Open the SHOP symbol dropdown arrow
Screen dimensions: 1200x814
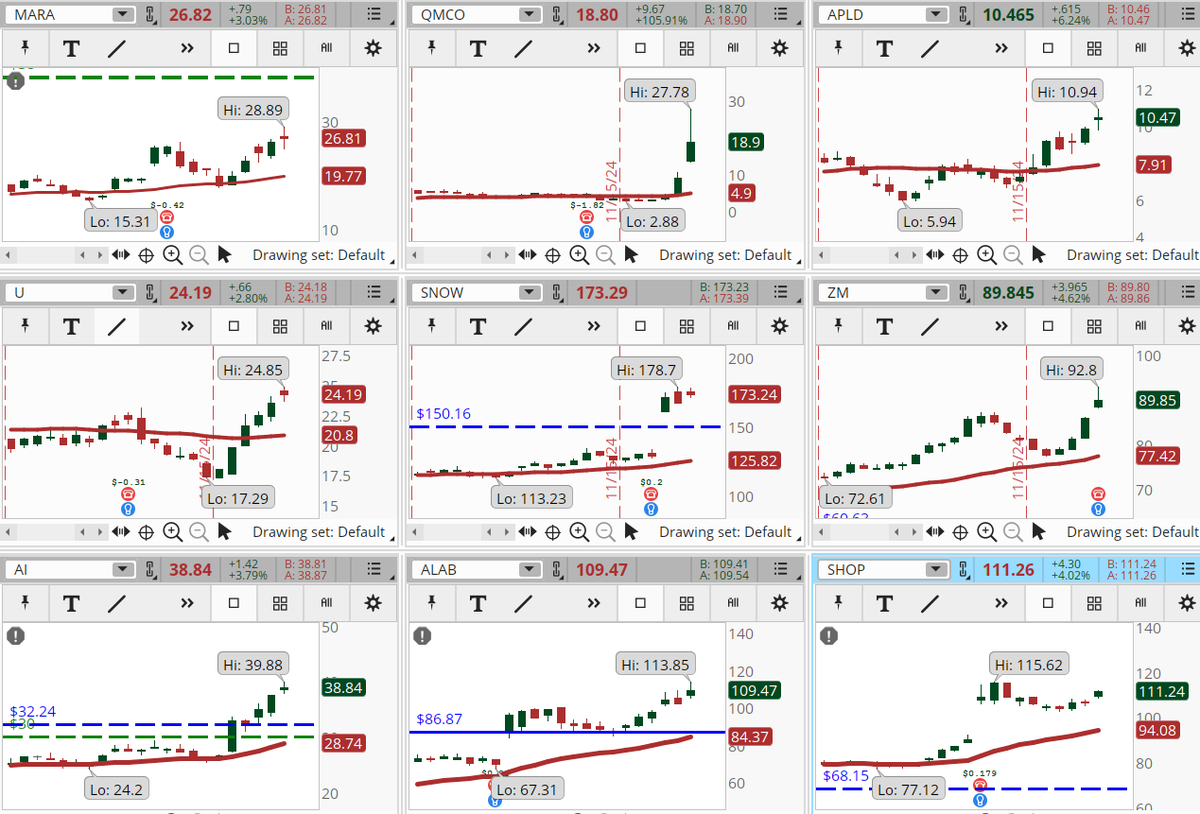[936, 569]
